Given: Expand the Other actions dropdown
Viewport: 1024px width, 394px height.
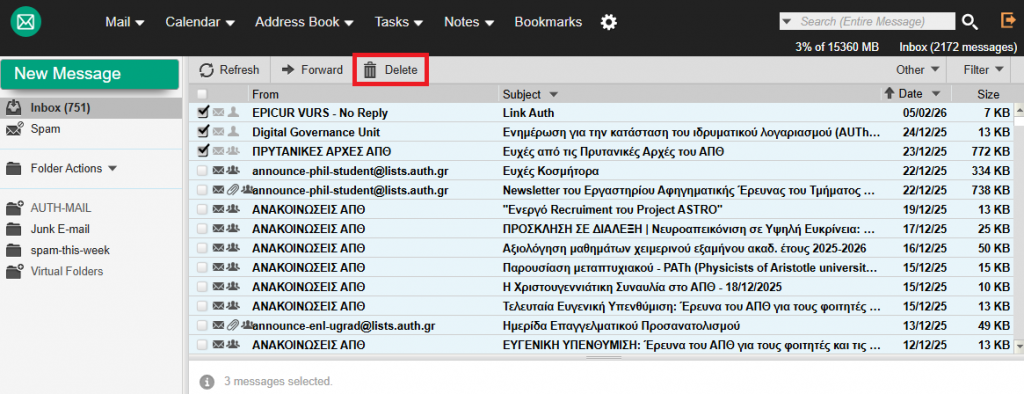Looking at the screenshot, I should coord(918,69).
